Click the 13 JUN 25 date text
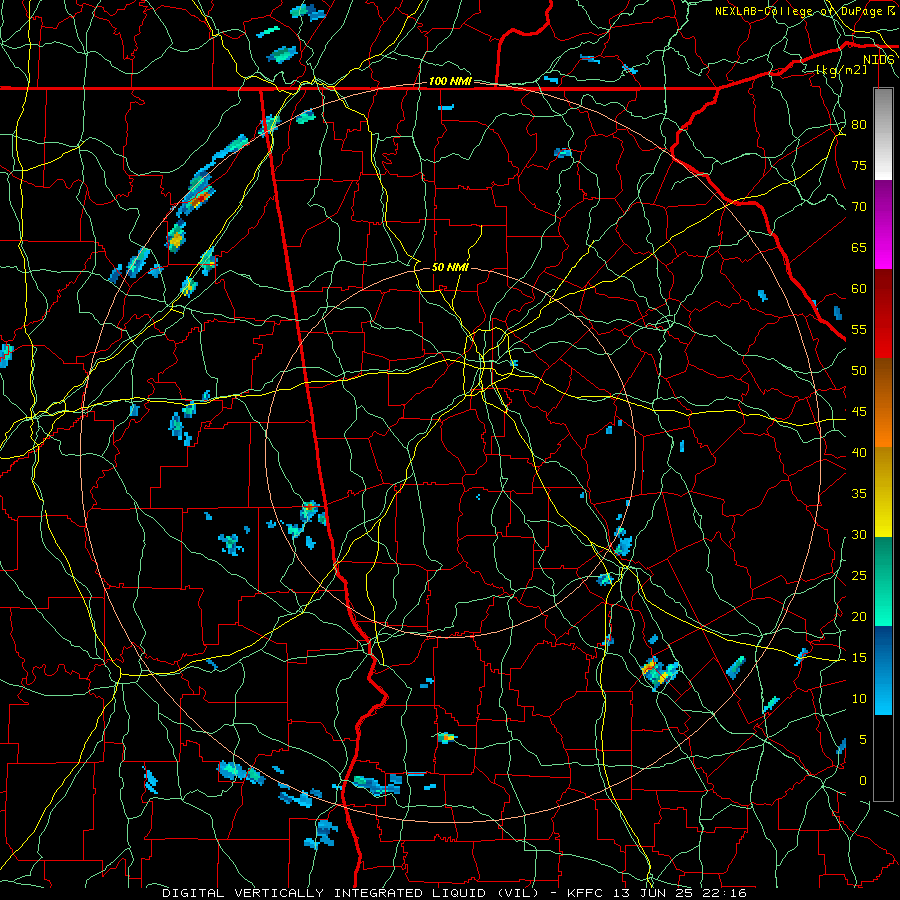The image size is (900, 900). [653, 893]
